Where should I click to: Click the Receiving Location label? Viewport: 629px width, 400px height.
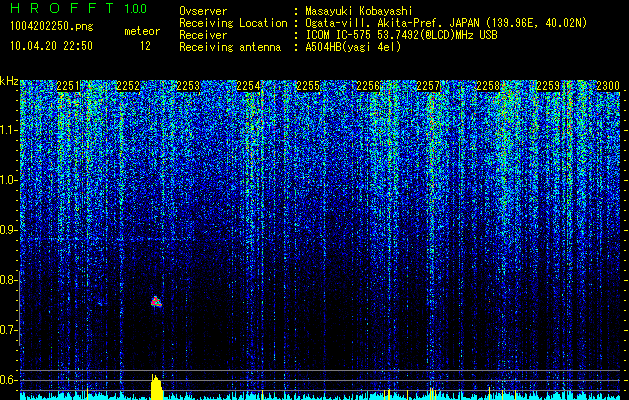(233, 23)
